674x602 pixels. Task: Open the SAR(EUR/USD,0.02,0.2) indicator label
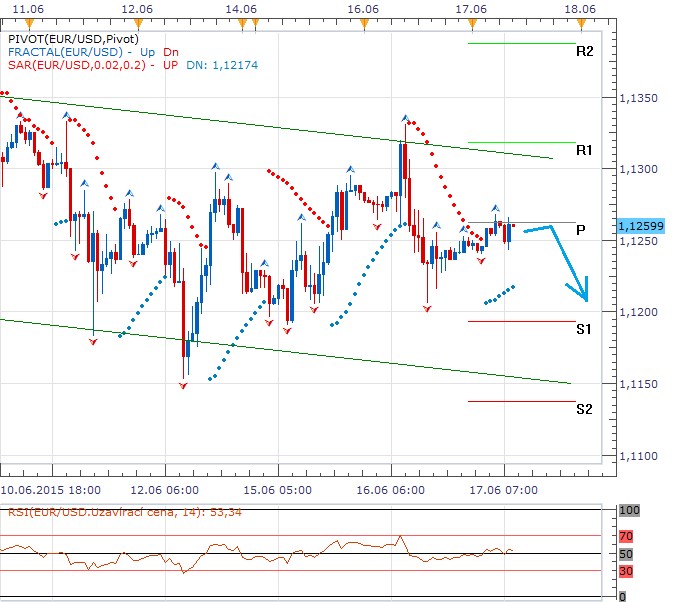tap(76, 65)
